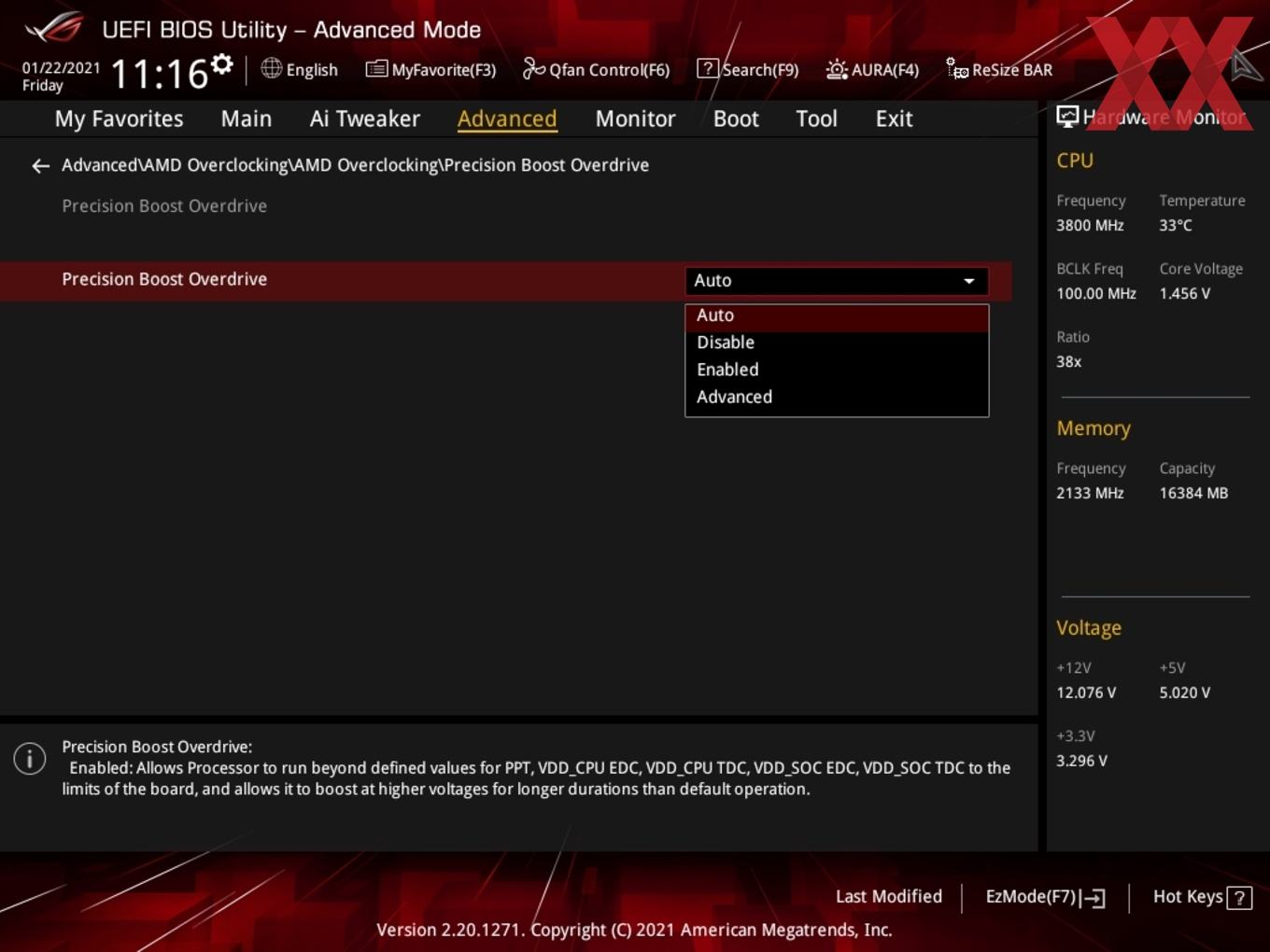Choose Enabled in the dropdown list

coord(837,370)
